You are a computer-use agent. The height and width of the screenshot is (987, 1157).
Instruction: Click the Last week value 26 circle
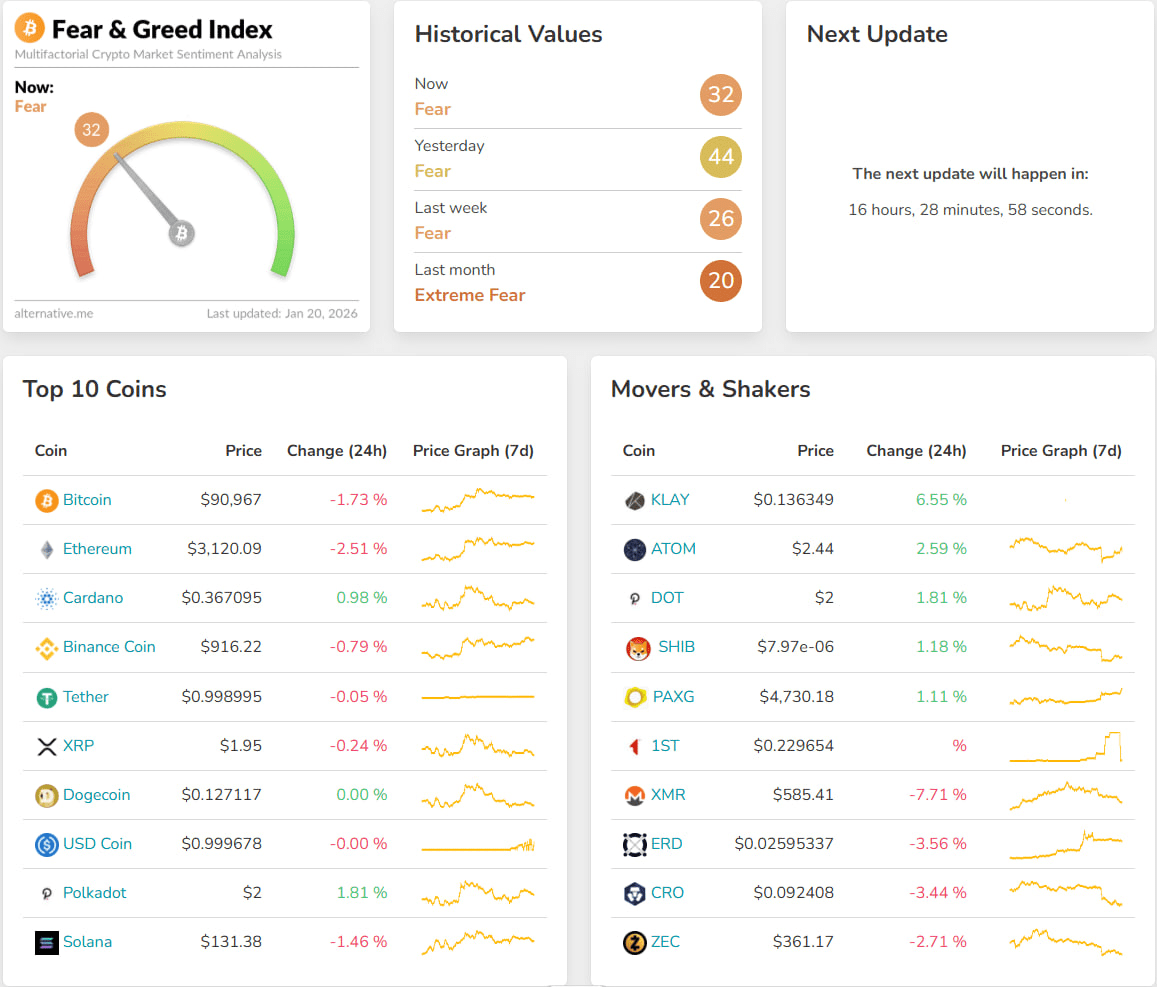click(721, 219)
